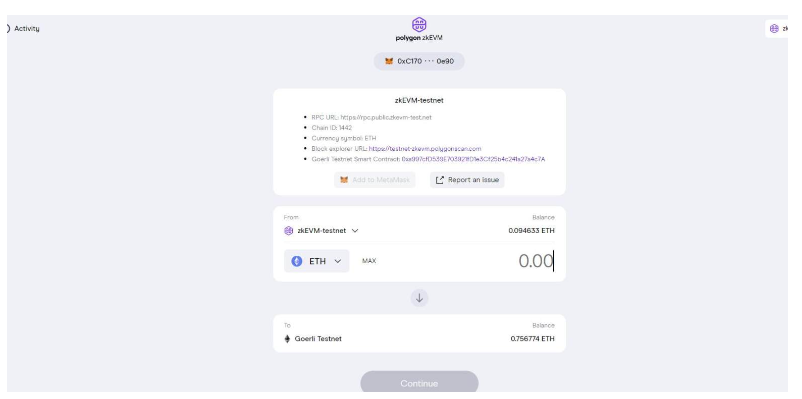The image size is (802, 399).
Task: Click MAX to use full balance
Action: tap(369, 261)
